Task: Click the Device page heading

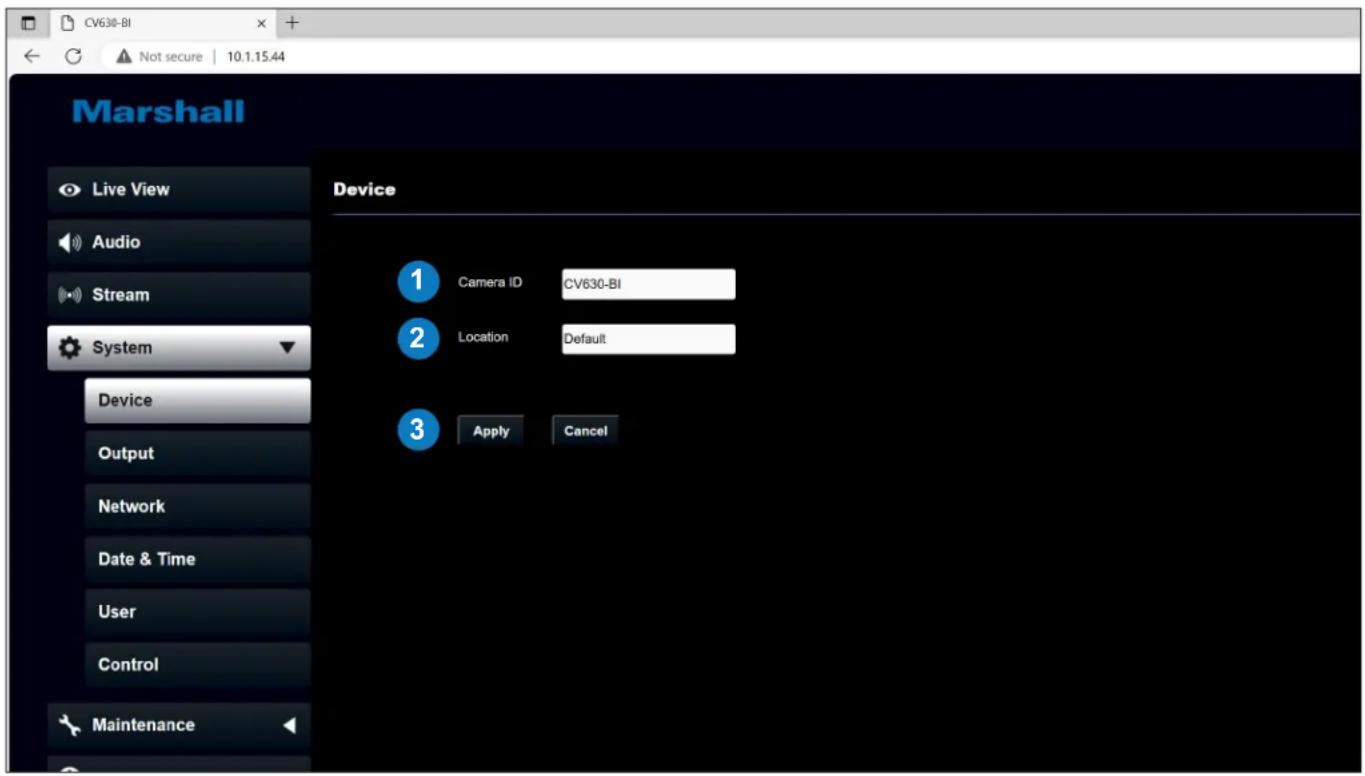Action: click(364, 189)
